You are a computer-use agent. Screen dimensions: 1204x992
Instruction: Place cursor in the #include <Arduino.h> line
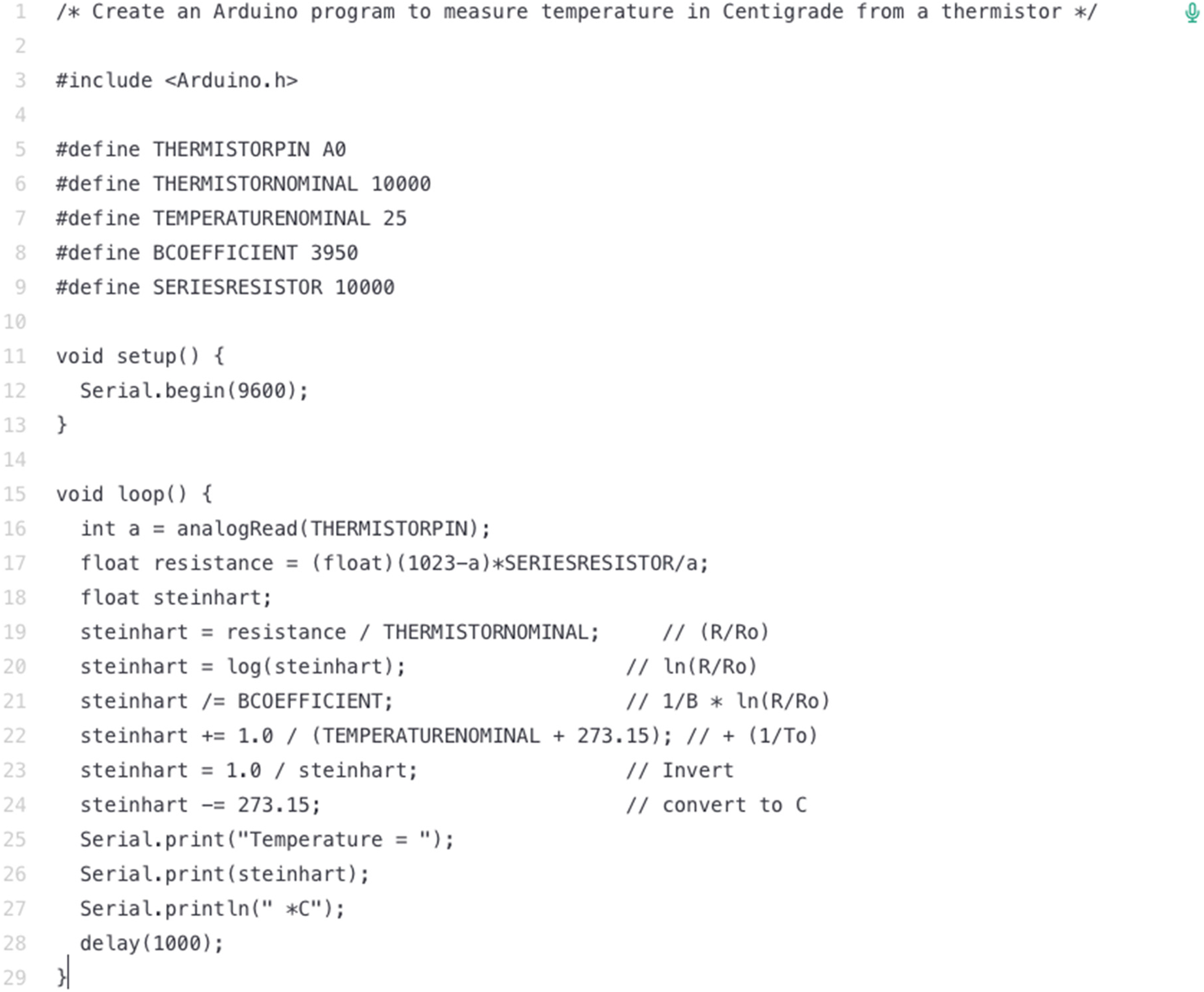click(177, 81)
